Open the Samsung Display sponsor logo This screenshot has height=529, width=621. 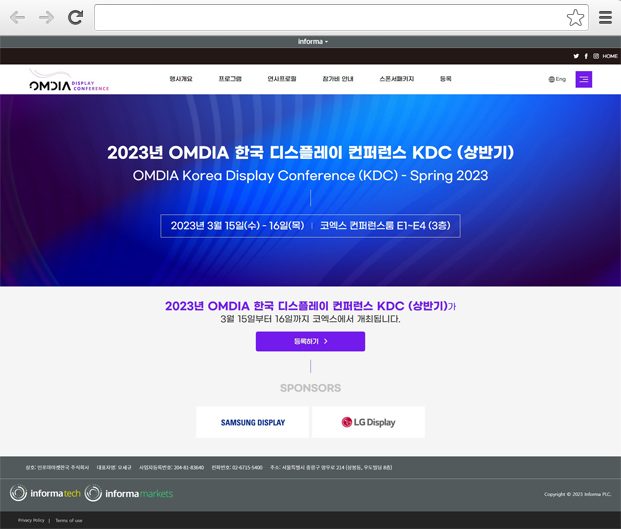point(253,422)
